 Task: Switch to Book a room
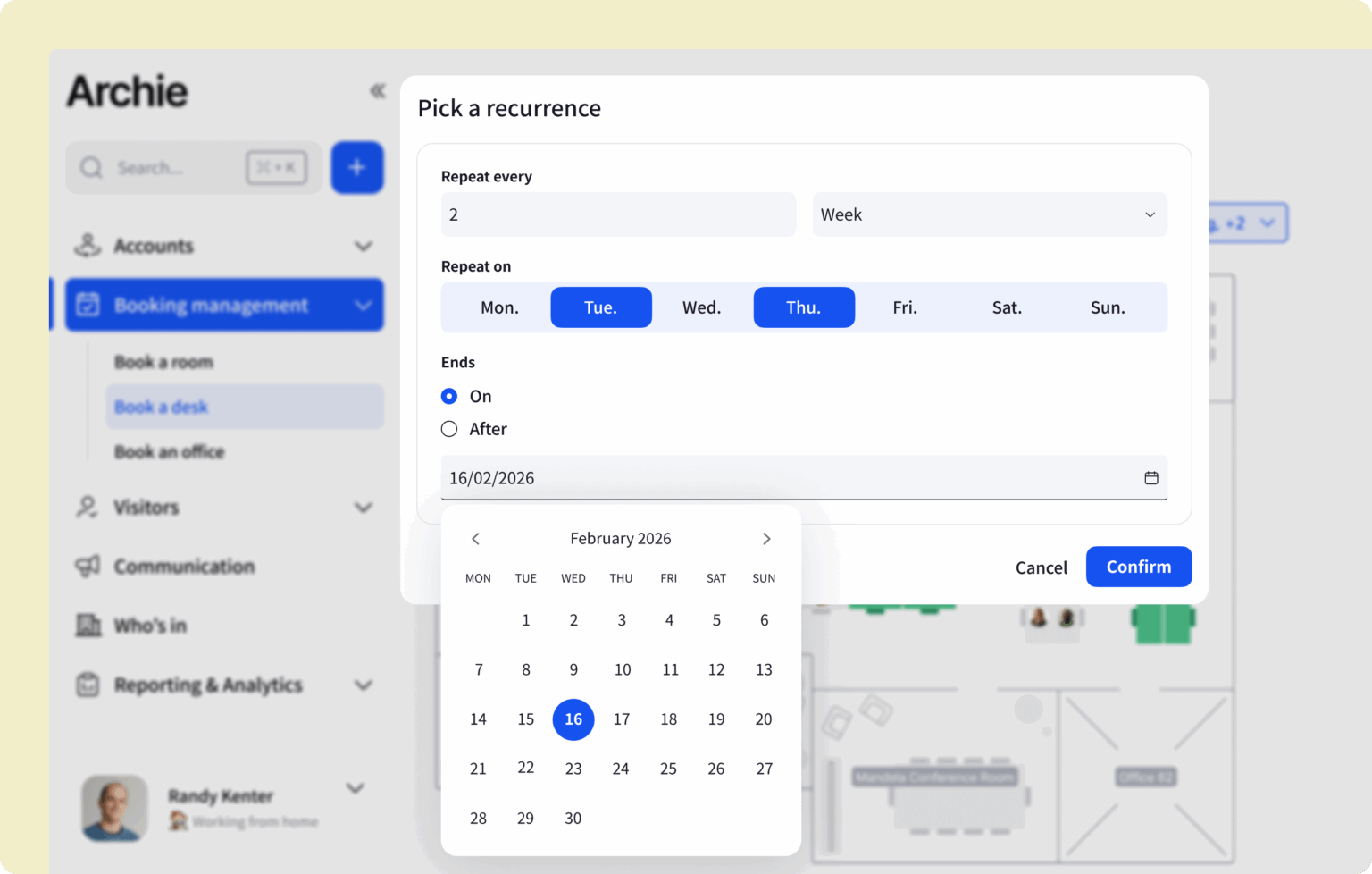click(163, 362)
